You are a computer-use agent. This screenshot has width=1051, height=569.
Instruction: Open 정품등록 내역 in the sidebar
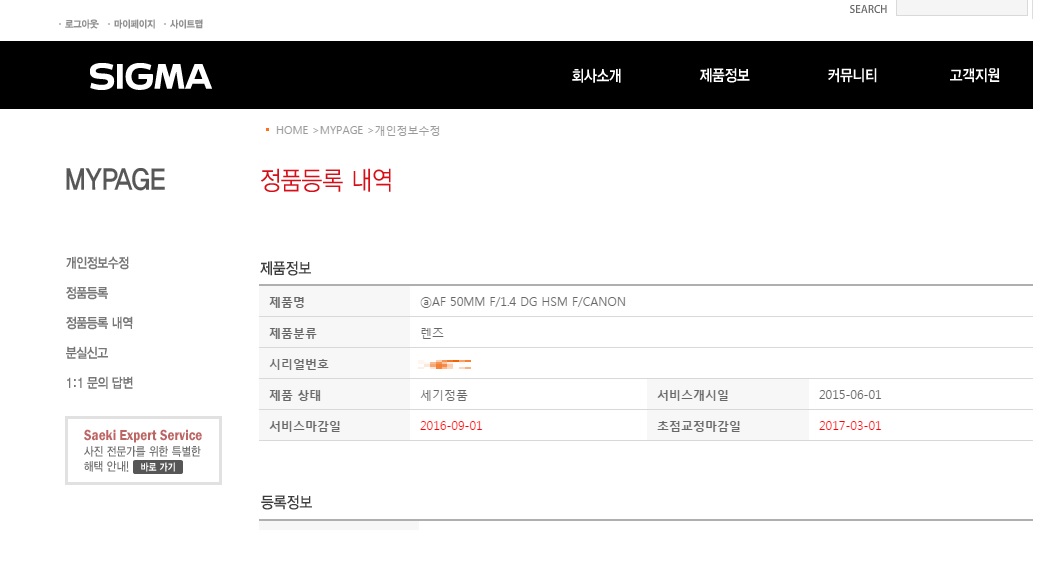pyautogui.click(x=99, y=323)
